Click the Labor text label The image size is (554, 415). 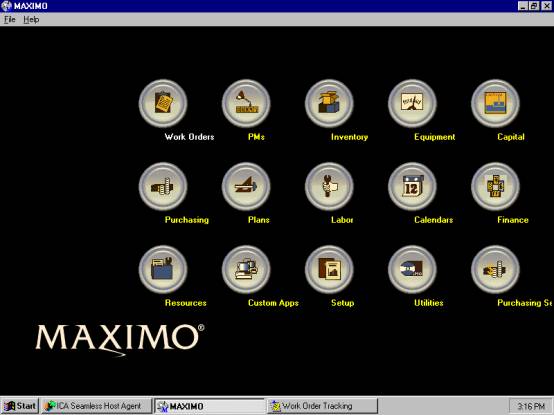point(342,220)
